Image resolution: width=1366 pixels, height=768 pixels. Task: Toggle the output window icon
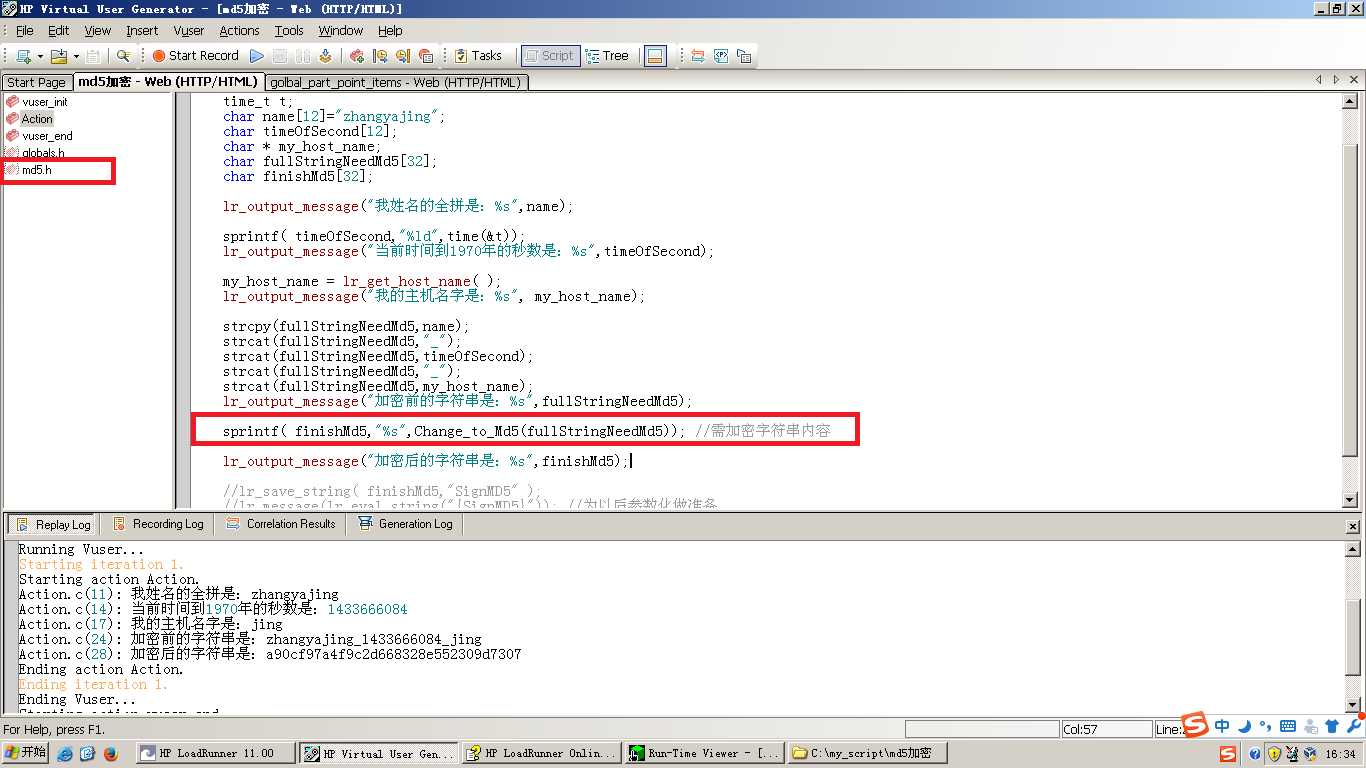[655, 56]
